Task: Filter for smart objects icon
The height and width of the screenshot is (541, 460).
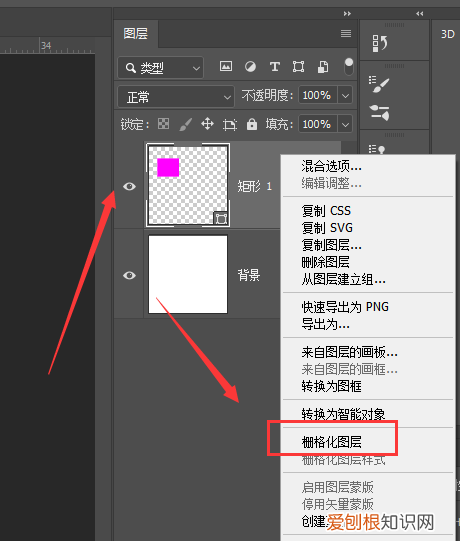Action: click(x=323, y=67)
